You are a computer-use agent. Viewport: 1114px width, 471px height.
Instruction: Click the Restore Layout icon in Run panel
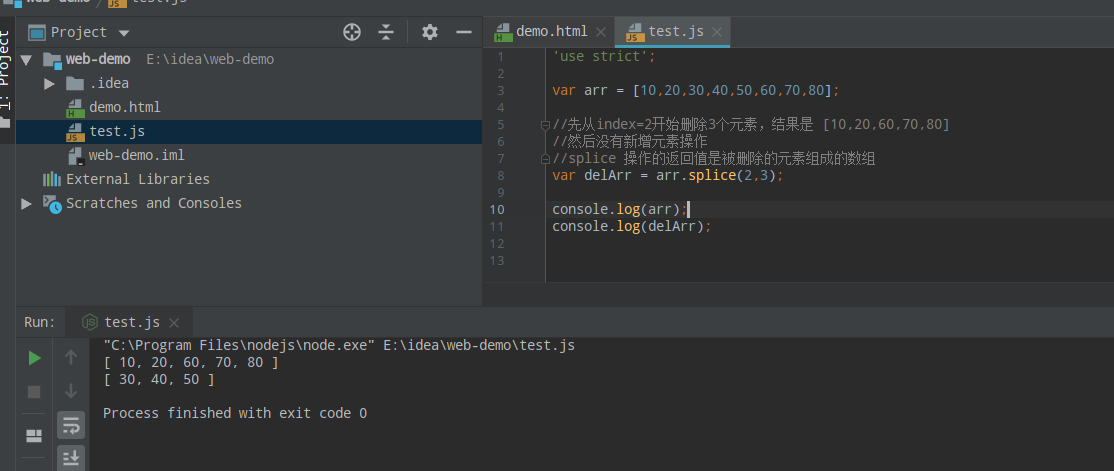(34, 435)
